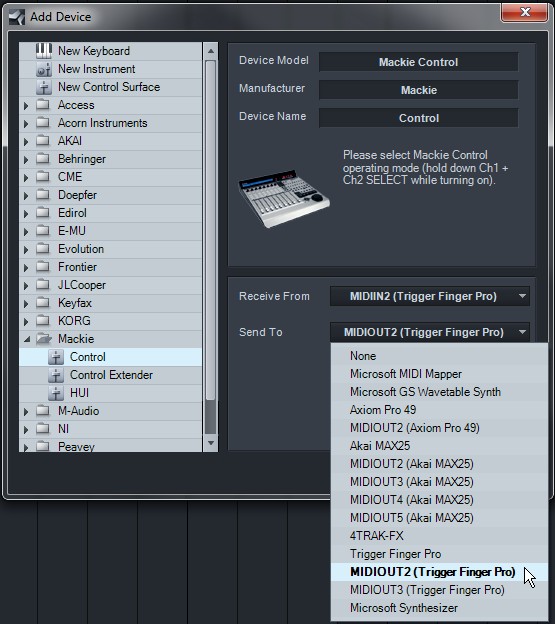The width and height of the screenshot is (555, 624).
Task: Click the Device Model field
Action: 419,62
